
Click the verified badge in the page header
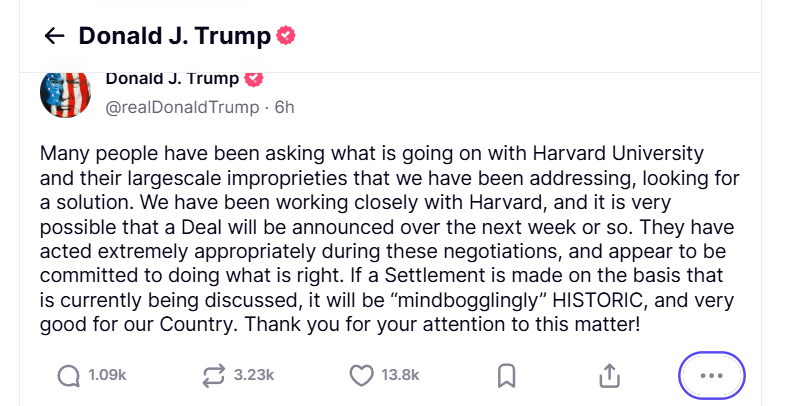point(286,36)
